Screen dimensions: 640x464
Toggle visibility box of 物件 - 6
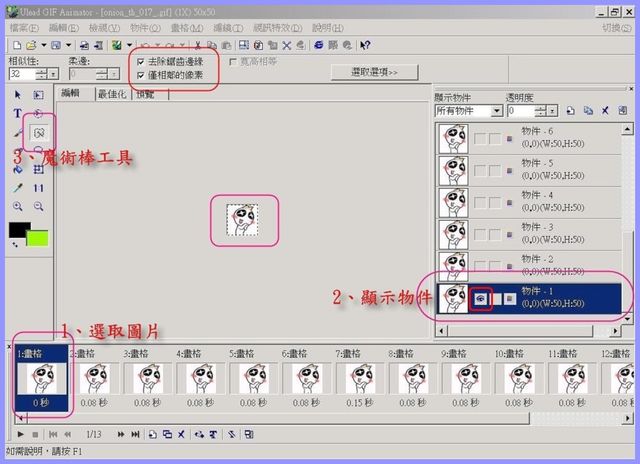click(480, 139)
